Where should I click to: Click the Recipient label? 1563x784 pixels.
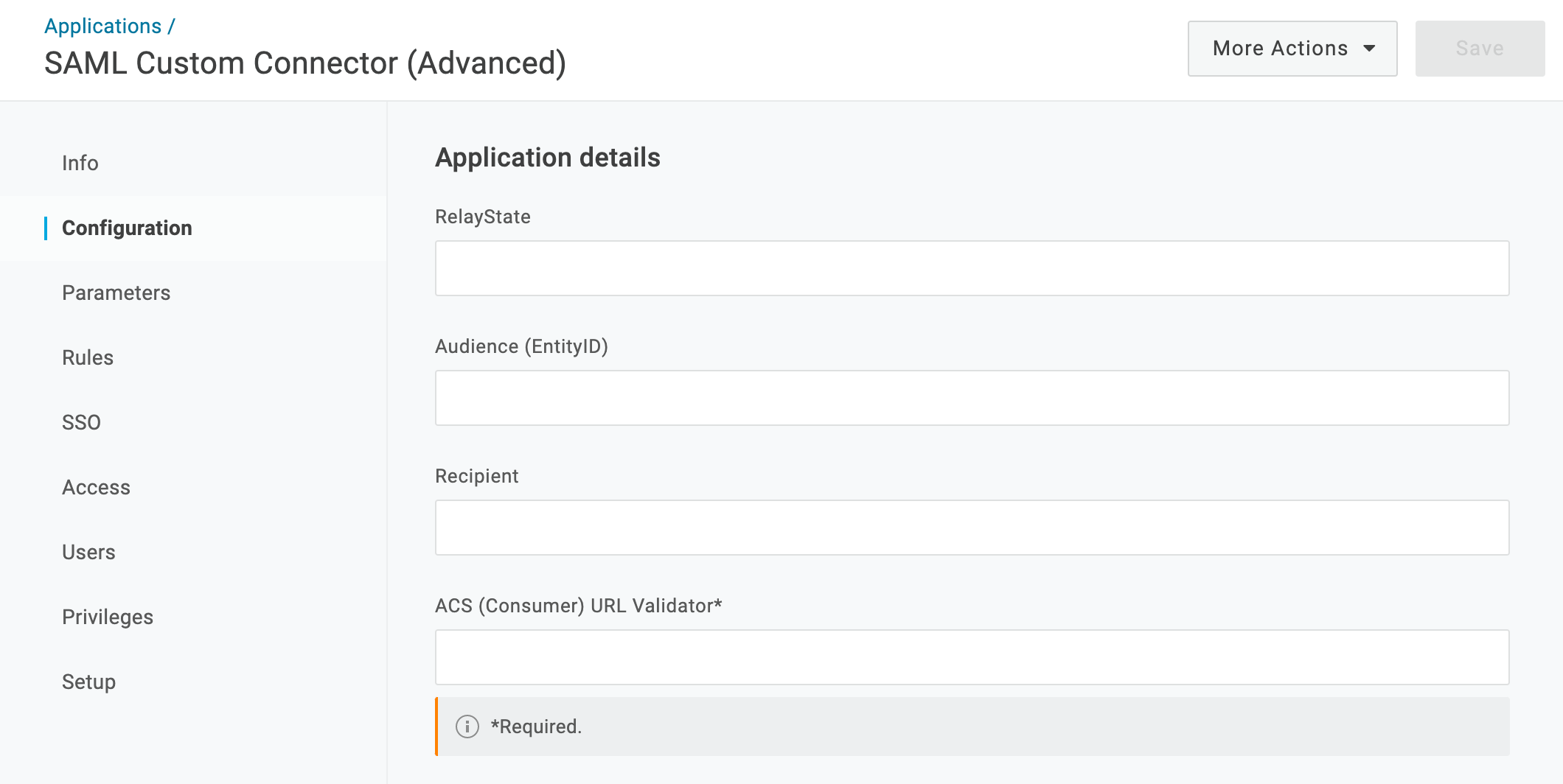click(x=477, y=476)
